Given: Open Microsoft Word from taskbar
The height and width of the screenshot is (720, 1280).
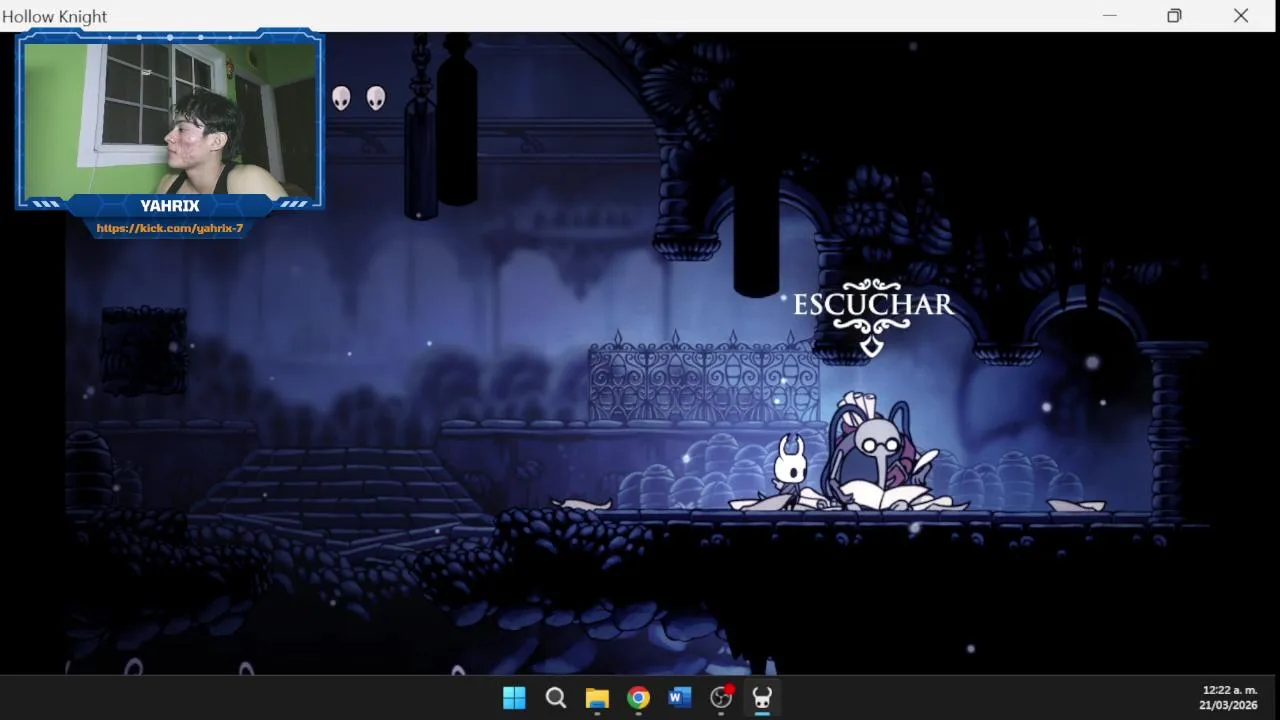Looking at the screenshot, I should pos(680,698).
